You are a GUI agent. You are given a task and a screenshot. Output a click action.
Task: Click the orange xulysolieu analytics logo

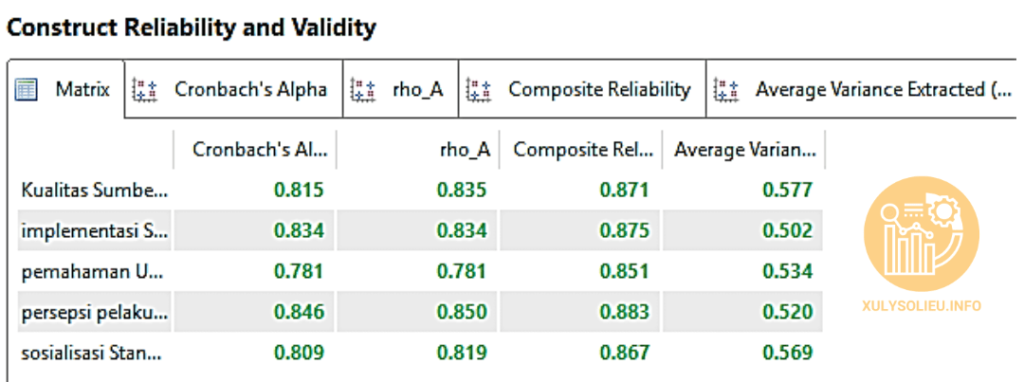click(x=921, y=232)
